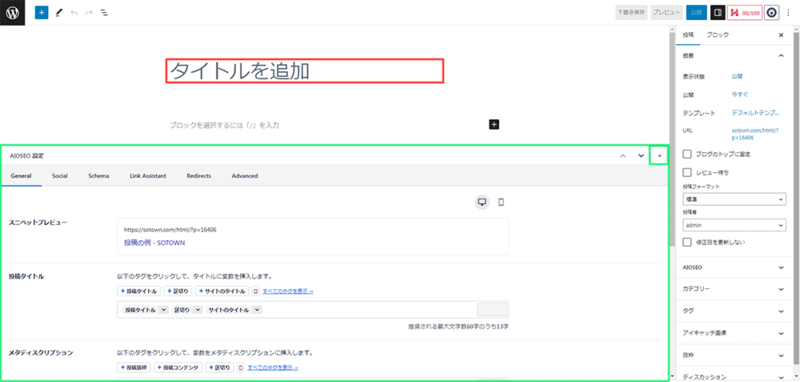Click the タイトルを追加 title field
Screen dimensions: 800x382
(305, 71)
